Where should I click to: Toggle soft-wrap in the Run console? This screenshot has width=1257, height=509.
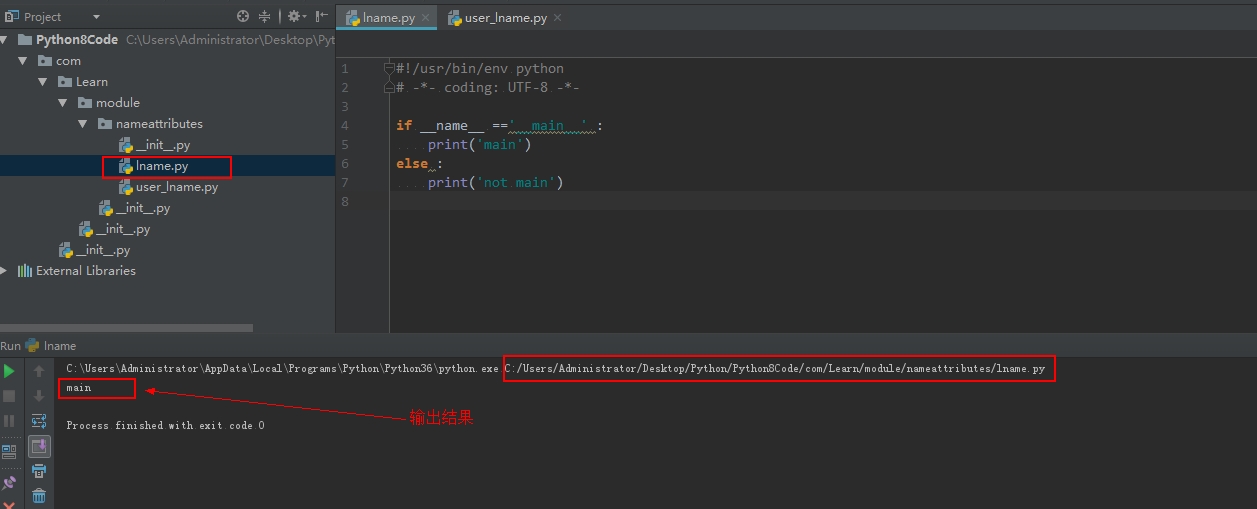tap(39, 421)
